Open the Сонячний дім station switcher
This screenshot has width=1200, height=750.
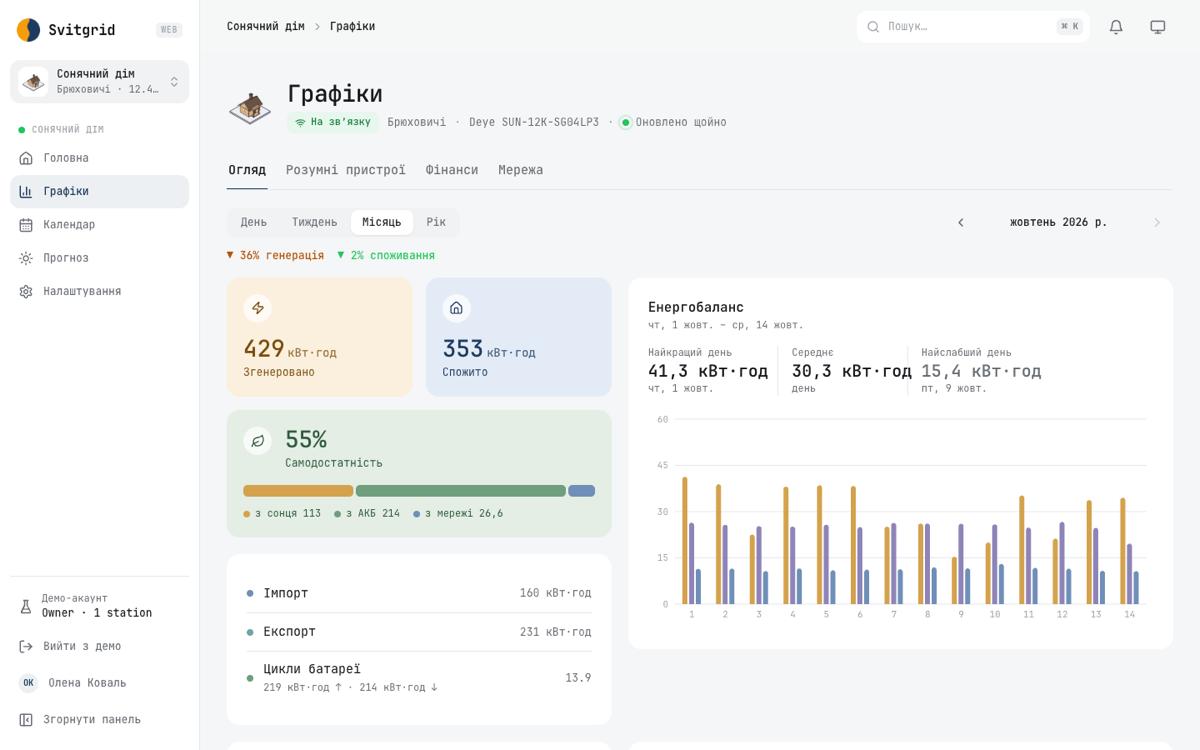(x=99, y=82)
